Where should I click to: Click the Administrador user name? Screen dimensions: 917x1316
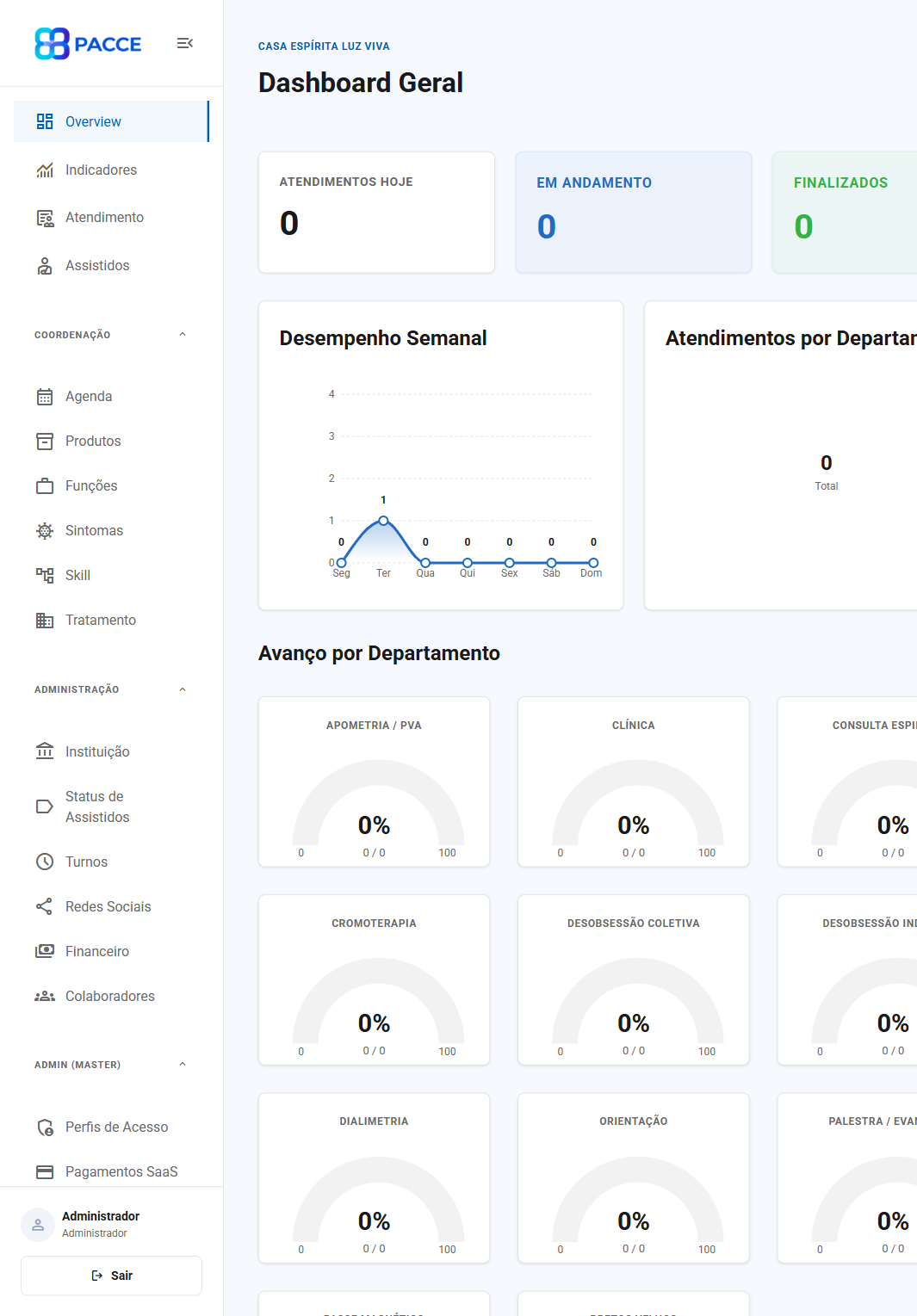pos(101,1216)
